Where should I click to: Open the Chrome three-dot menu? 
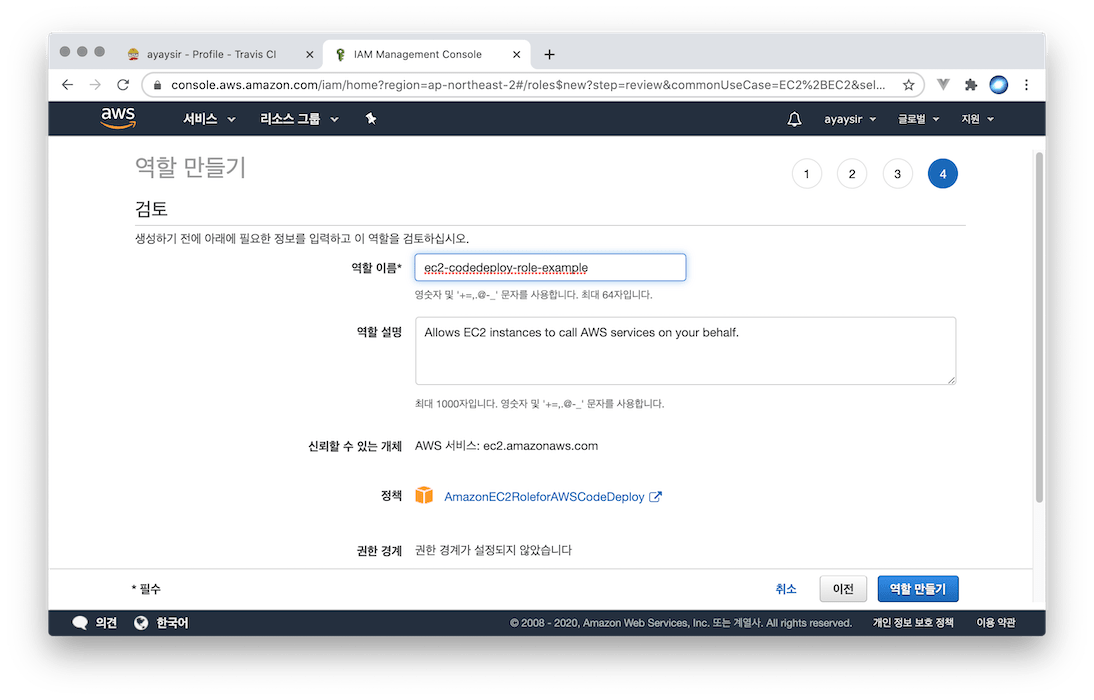[x=1026, y=85]
